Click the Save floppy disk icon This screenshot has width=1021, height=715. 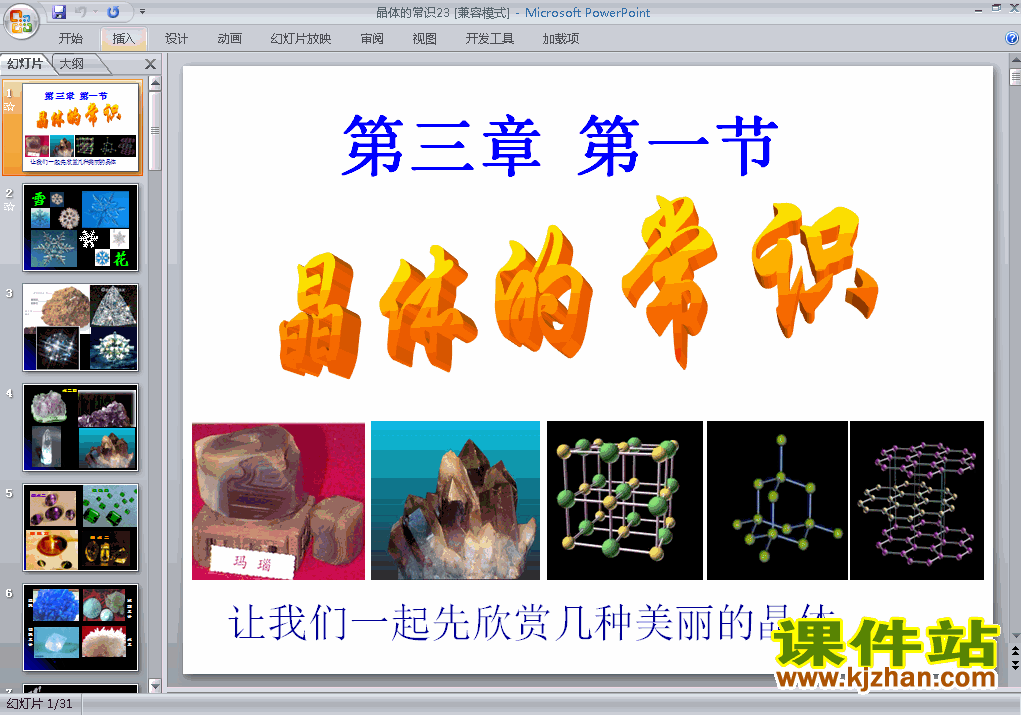tap(59, 12)
